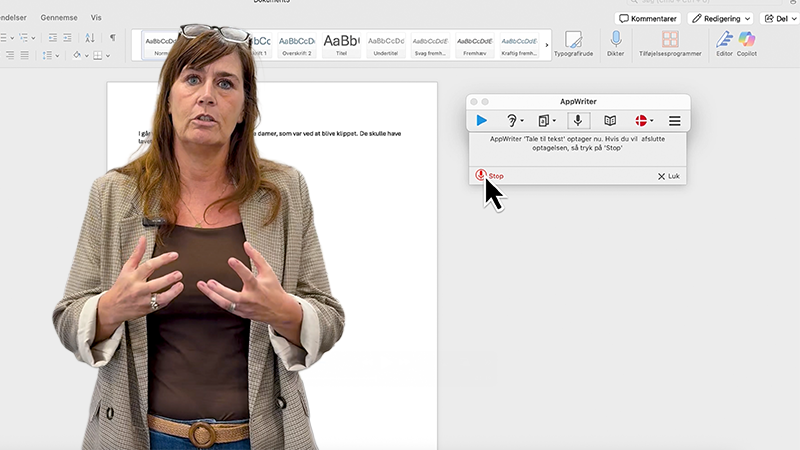Screen dimensions: 800x450
Task: Toggle the show paragraph marks pilcrow icon
Action: pyautogui.click(x=112, y=37)
